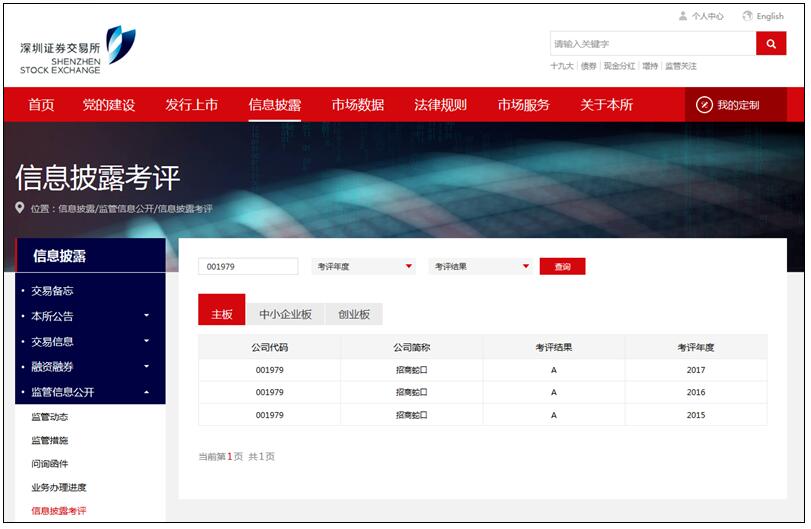Switch to the 创业板 tab
The image size is (811, 529).
coord(354,314)
